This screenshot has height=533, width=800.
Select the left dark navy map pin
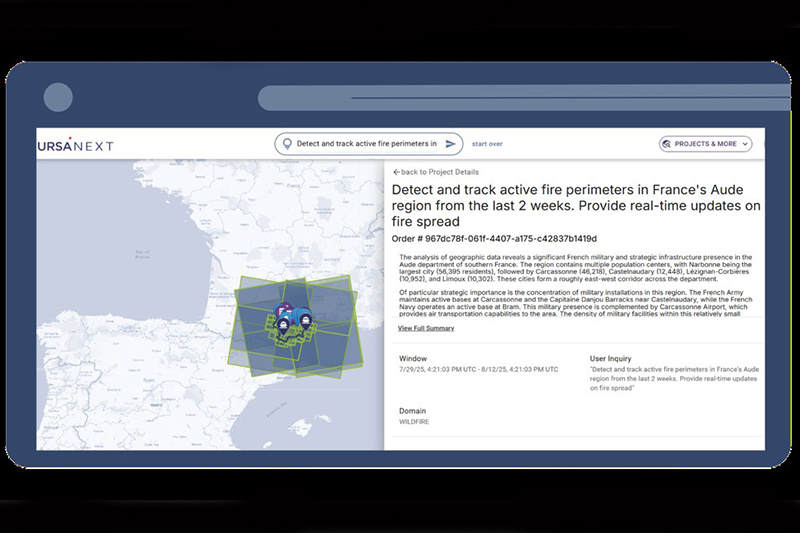tap(285, 322)
